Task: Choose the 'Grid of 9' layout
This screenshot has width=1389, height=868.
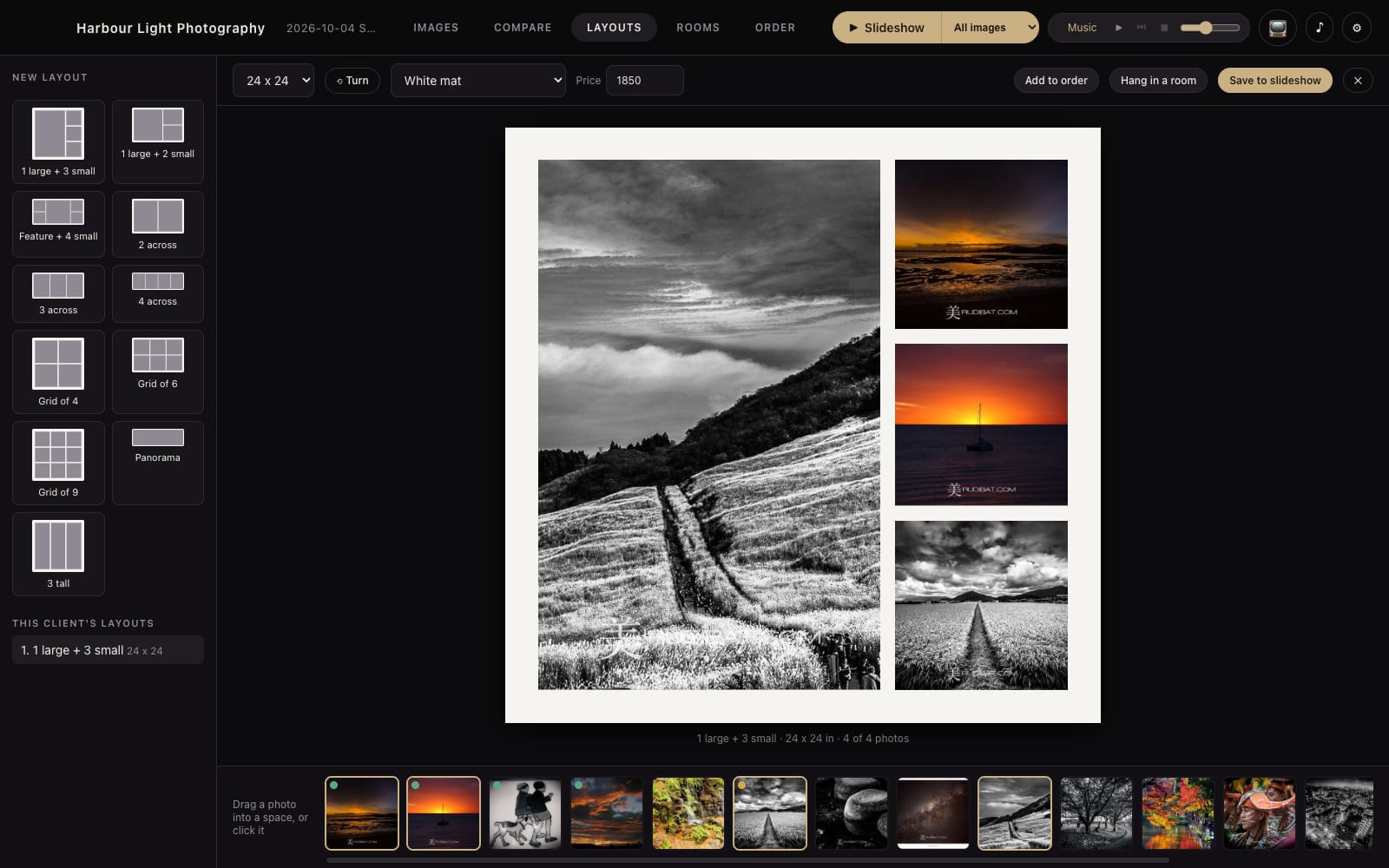Action: pos(58,463)
